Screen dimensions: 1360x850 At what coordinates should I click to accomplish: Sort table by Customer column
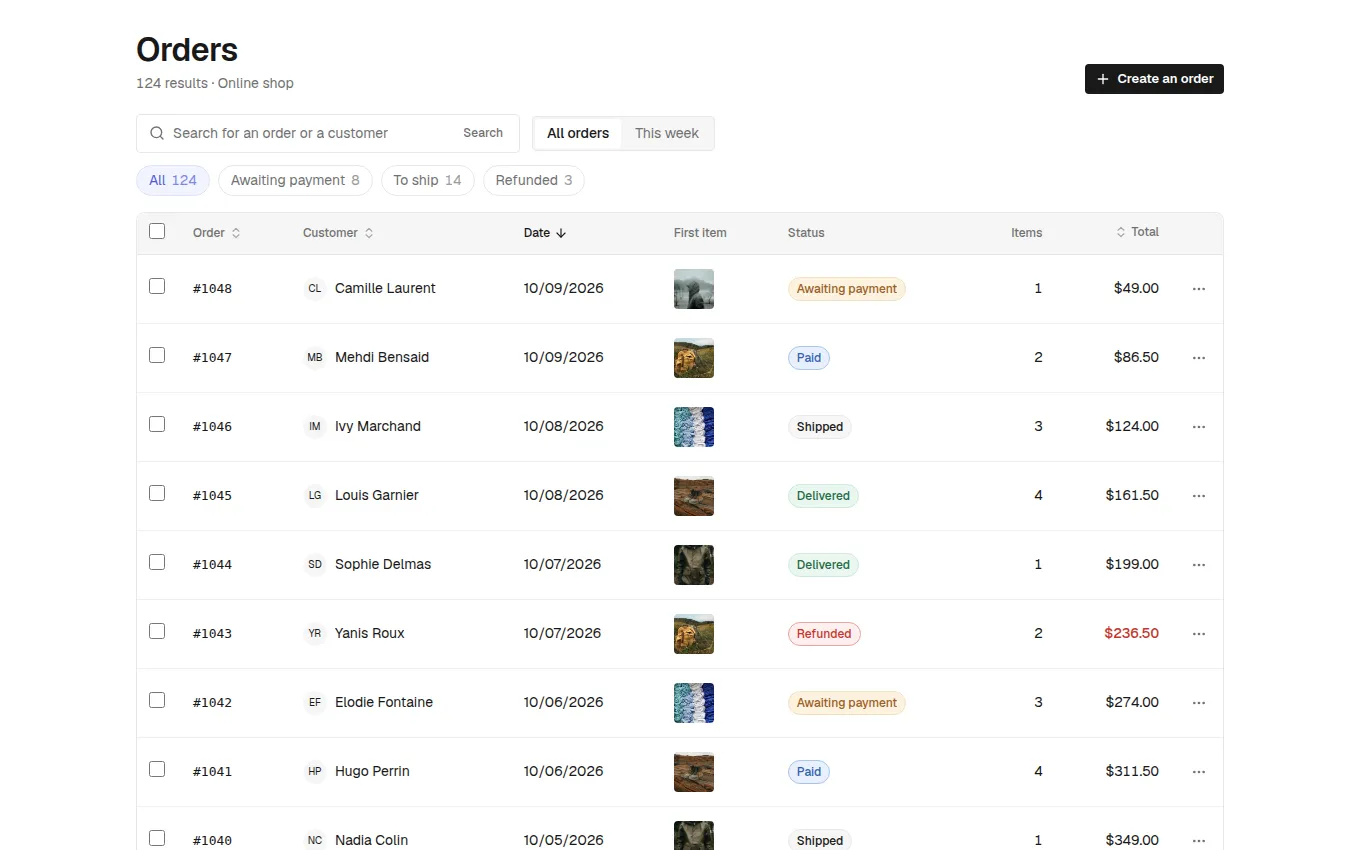[x=339, y=233]
